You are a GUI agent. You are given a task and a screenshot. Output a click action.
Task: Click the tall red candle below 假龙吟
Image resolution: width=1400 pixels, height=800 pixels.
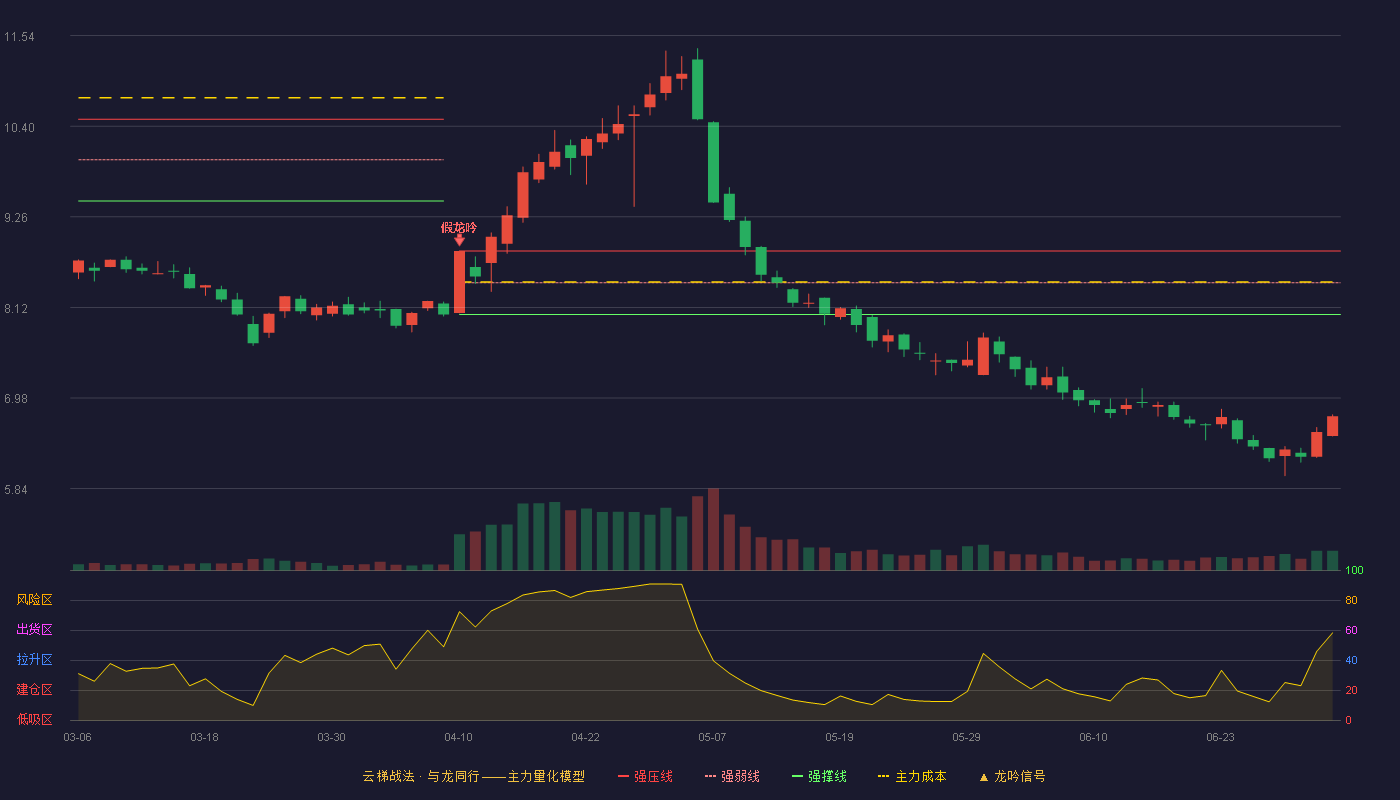[x=459, y=282]
